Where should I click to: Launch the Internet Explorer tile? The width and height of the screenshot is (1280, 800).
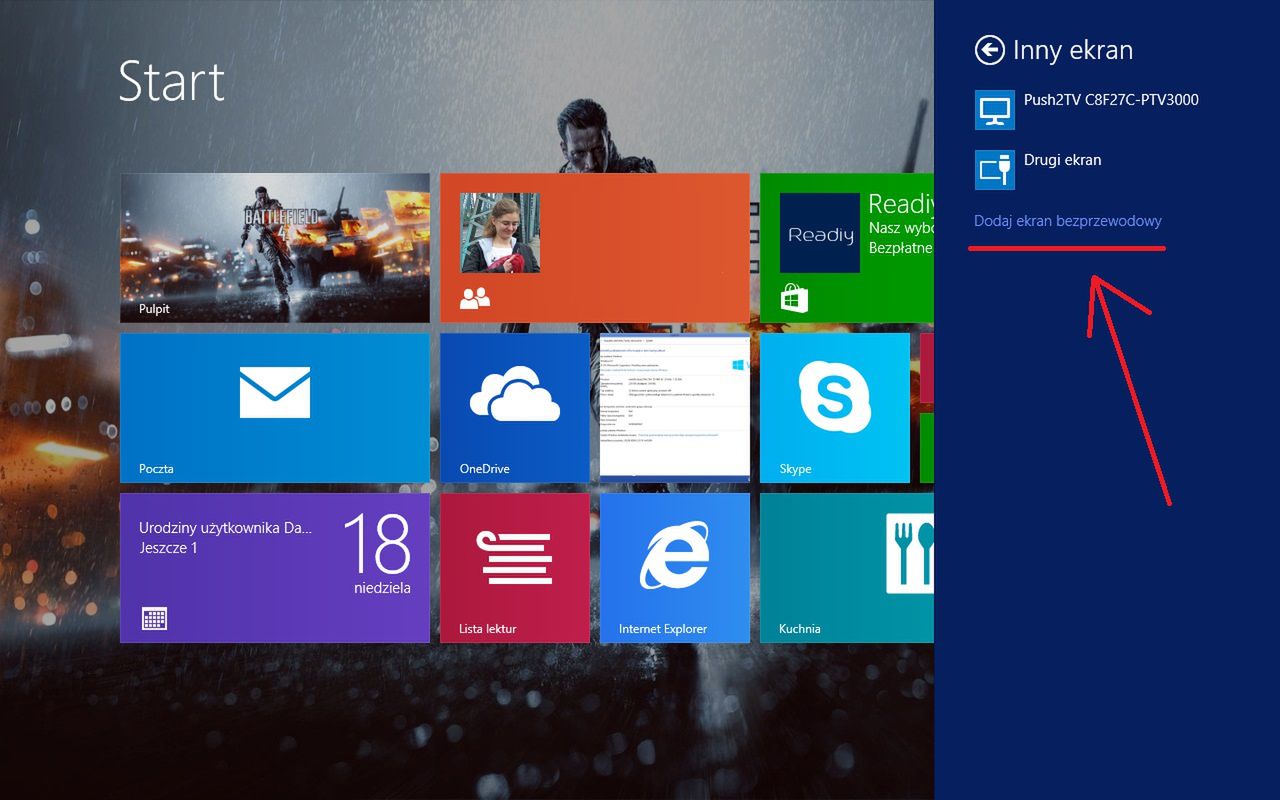(x=675, y=568)
